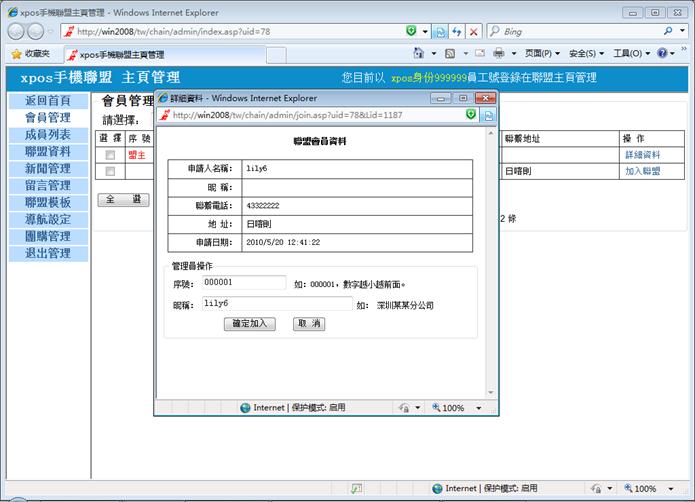Image resolution: width=695 pixels, height=502 pixels.
Task: Open popup zoom level 100% control
Action: click(x=459, y=408)
